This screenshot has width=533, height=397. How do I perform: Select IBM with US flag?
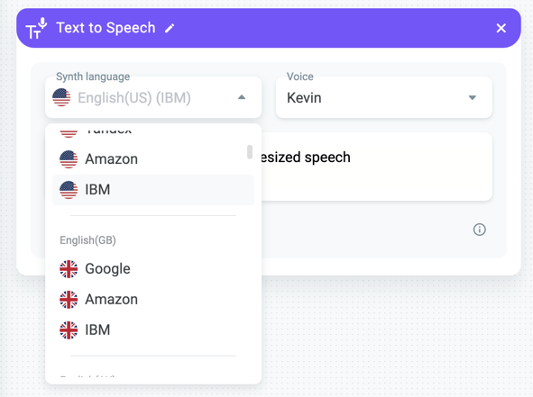pyautogui.click(x=153, y=190)
